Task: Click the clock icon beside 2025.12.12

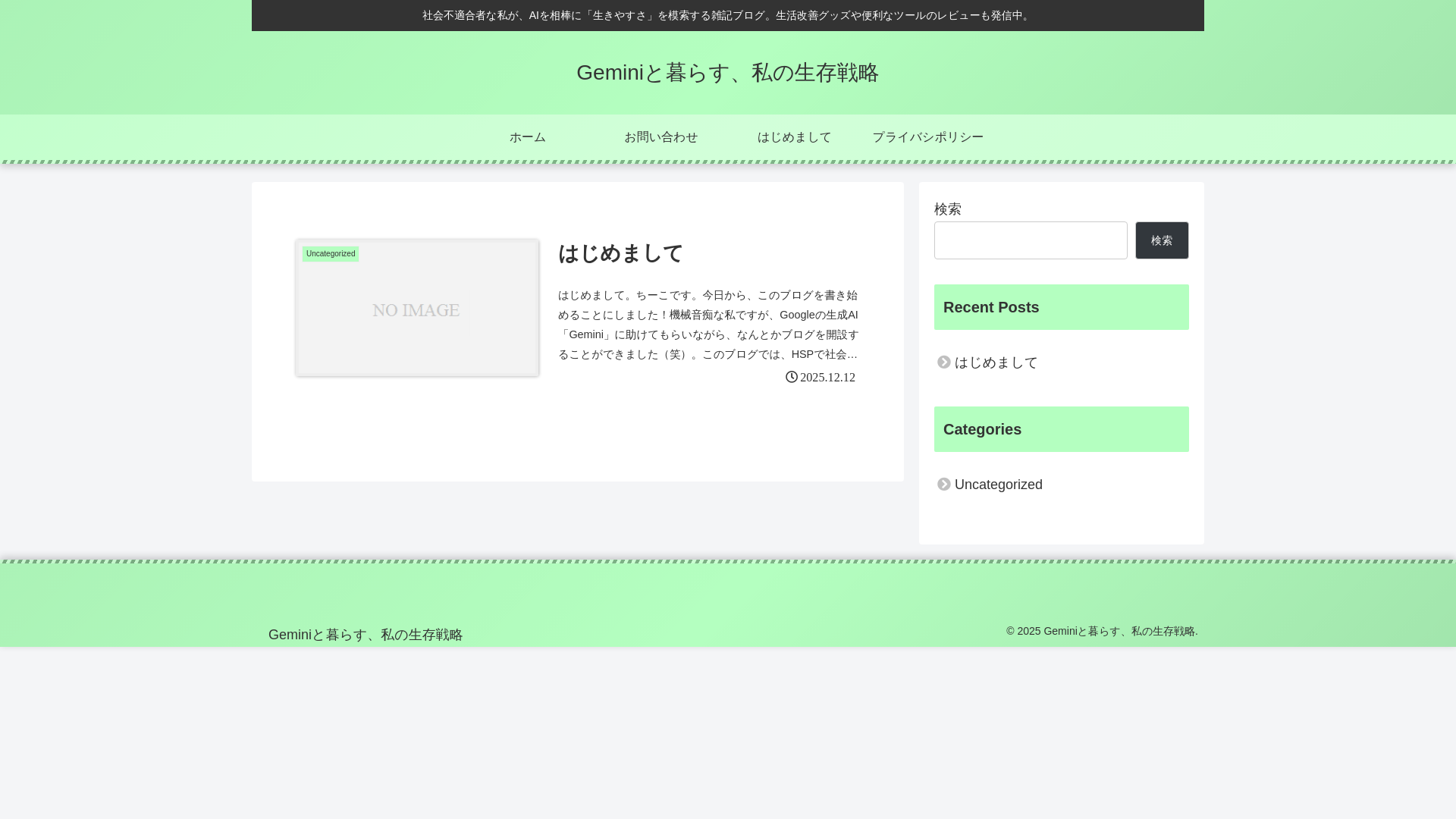Action: pos(791,377)
